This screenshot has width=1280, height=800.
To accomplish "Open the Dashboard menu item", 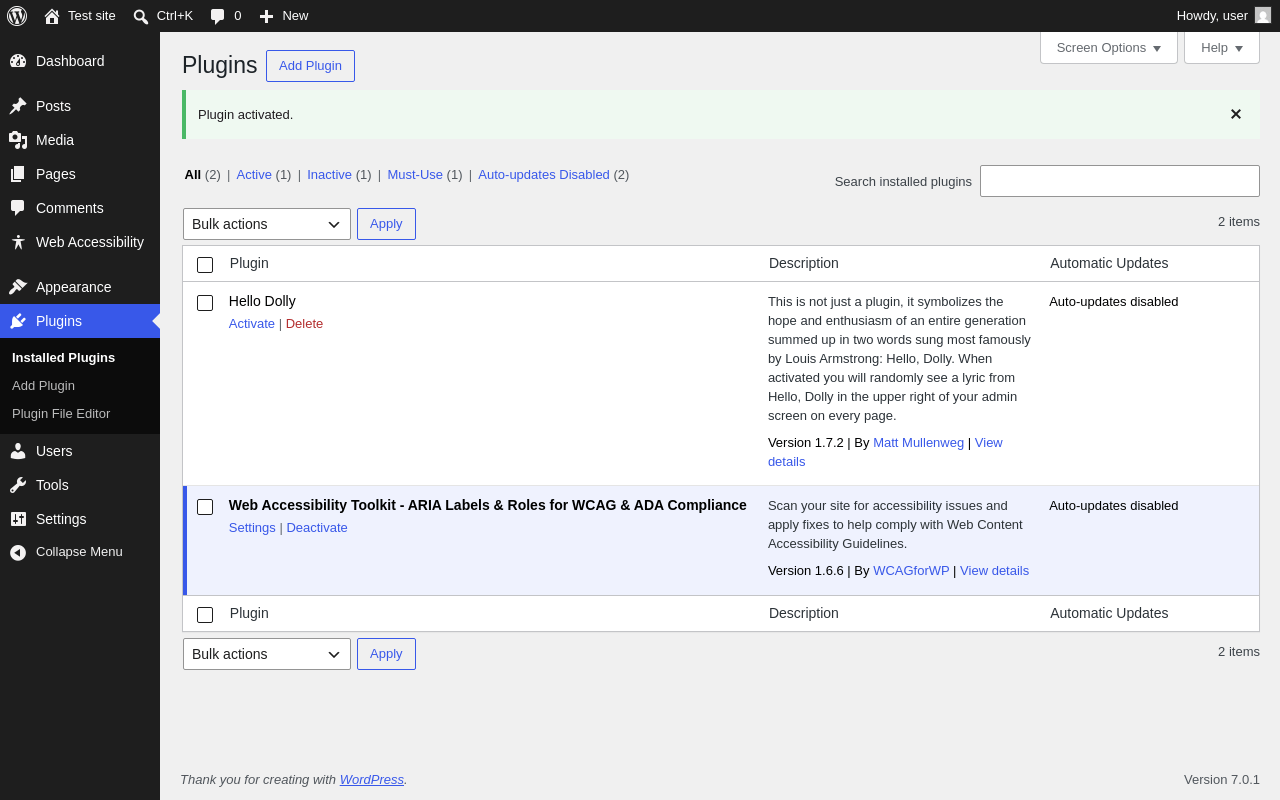I will click(x=80, y=61).
